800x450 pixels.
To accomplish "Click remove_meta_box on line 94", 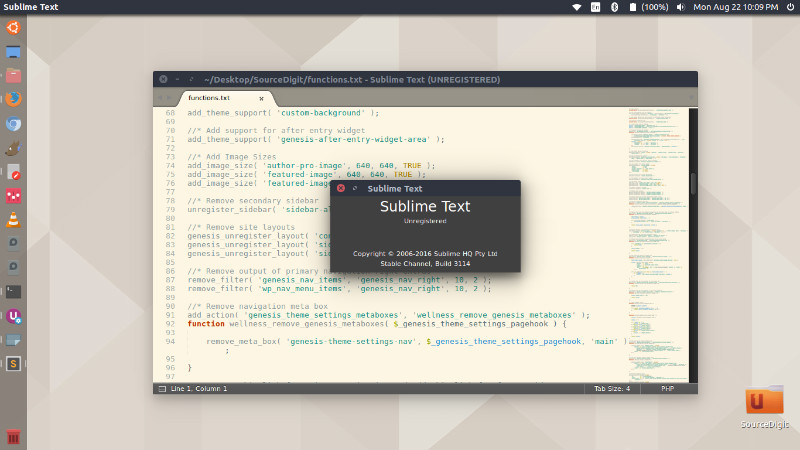I will 242,341.
